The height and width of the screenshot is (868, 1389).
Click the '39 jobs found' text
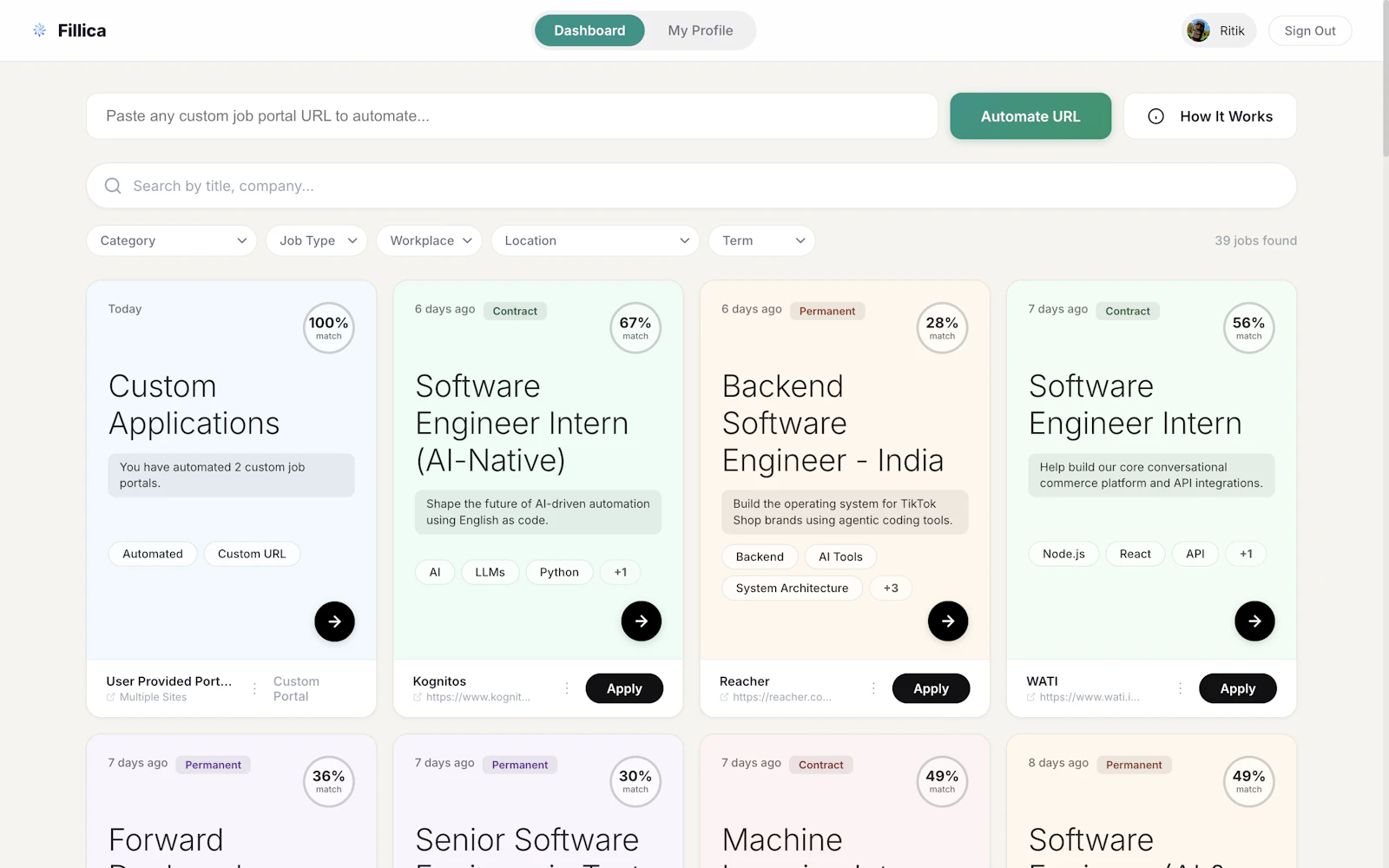1255,240
